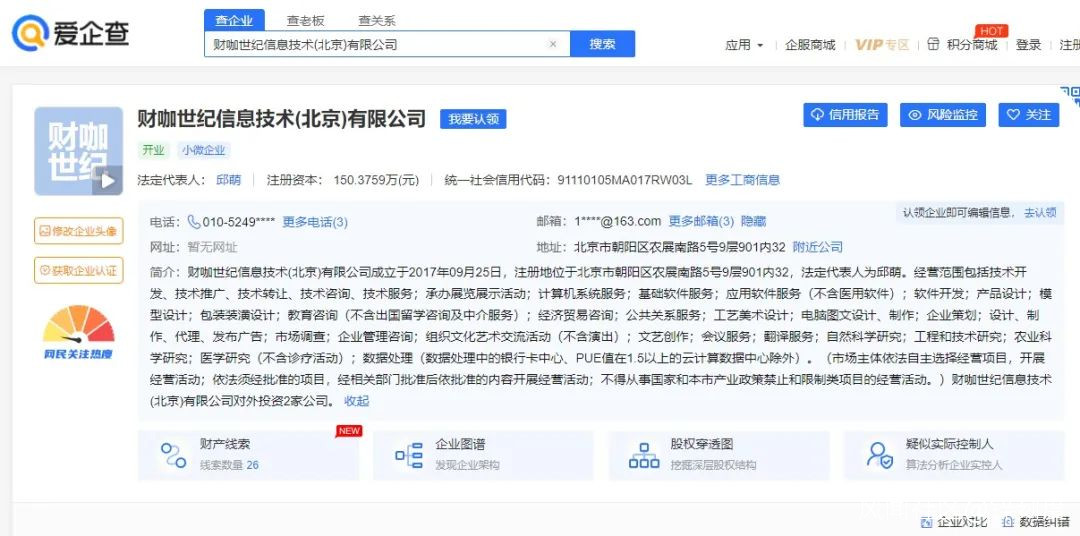
Task: Click the QR code icon at top right
Action: [1070, 95]
